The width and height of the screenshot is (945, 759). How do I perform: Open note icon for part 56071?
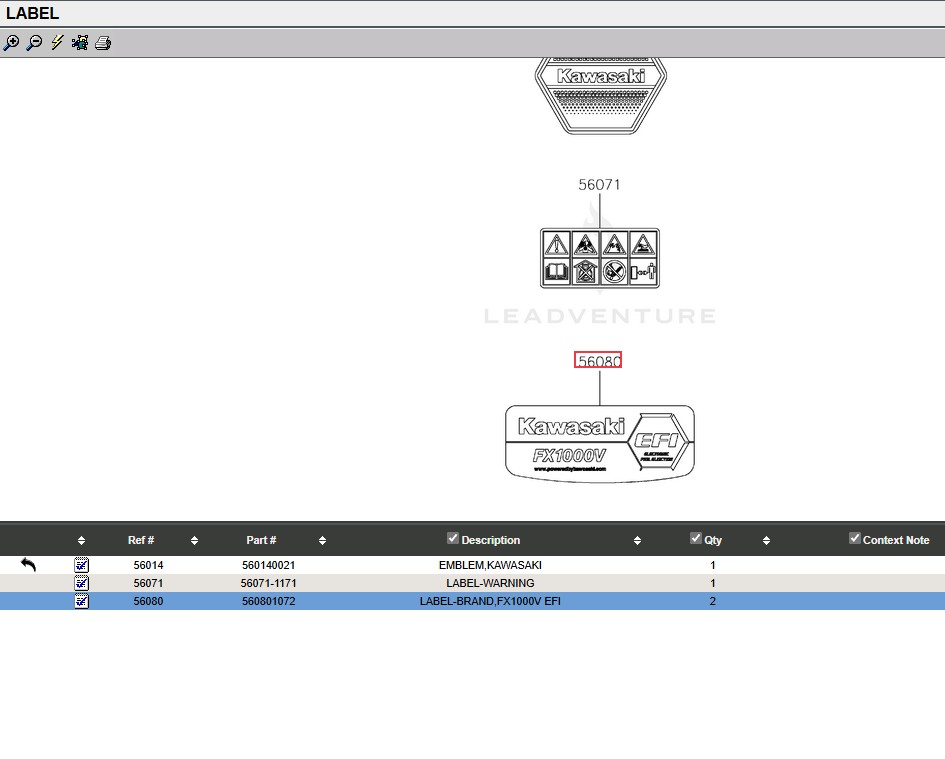(82, 583)
